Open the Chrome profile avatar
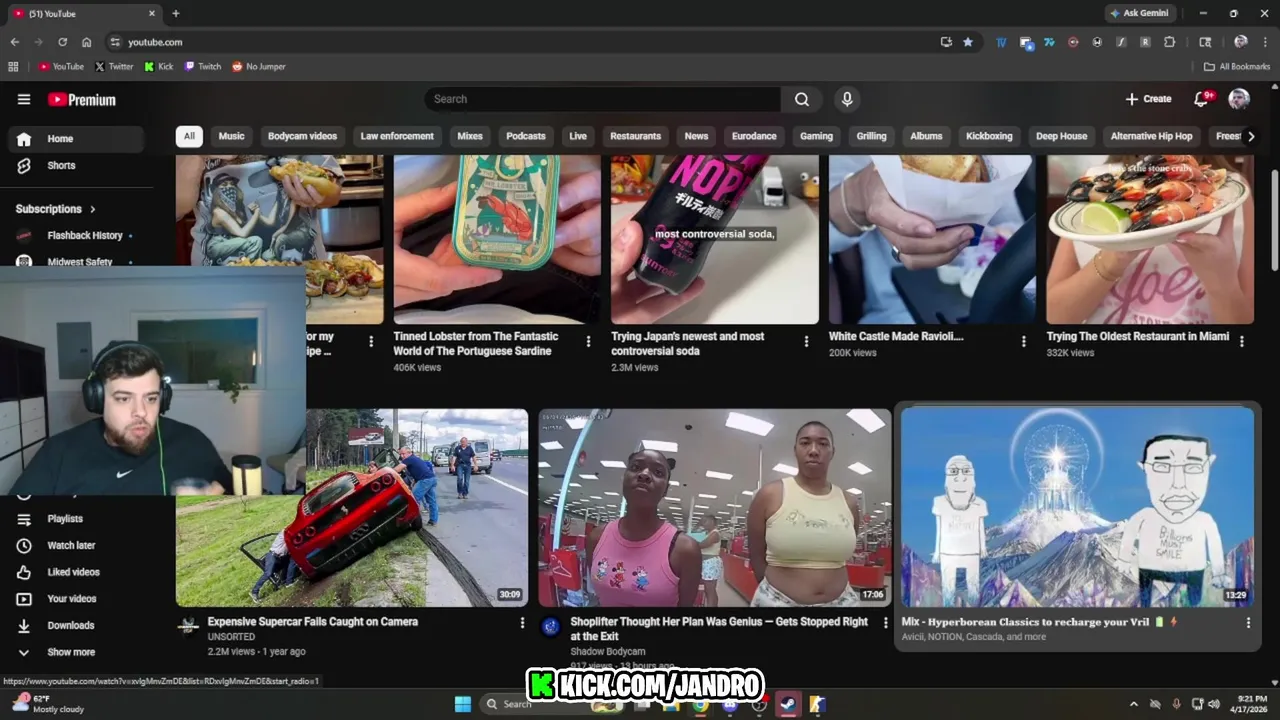Screen dimensions: 1280x720 point(1241,42)
